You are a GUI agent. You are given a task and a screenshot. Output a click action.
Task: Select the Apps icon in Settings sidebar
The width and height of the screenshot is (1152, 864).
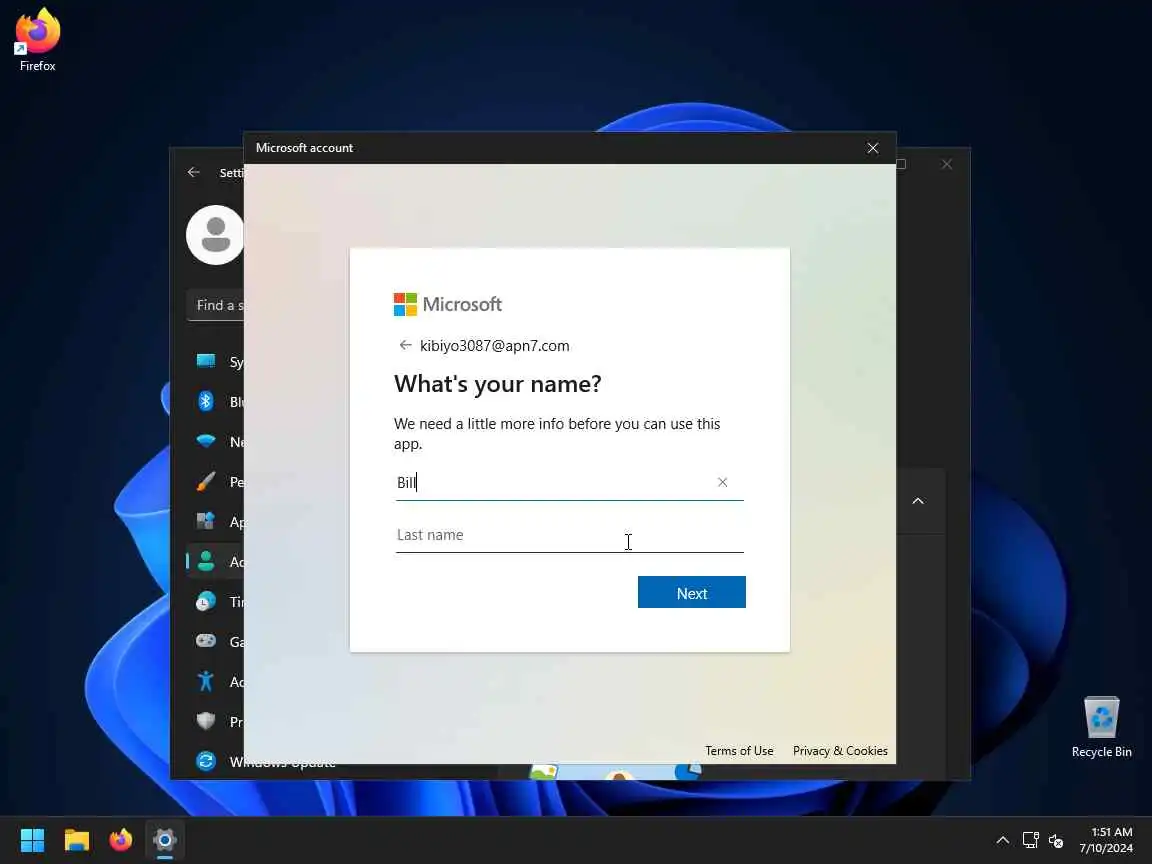(x=206, y=521)
